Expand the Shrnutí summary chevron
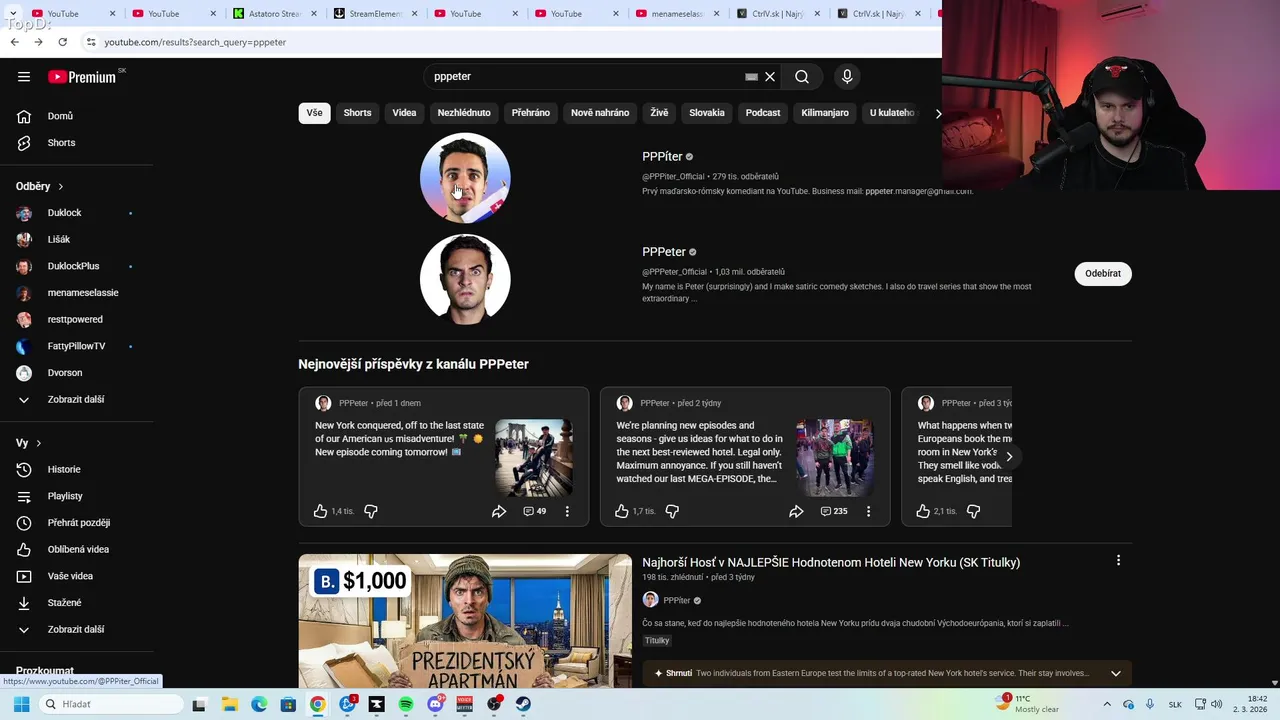This screenshot has height=720, width=1280. [x=1116, y=673]
